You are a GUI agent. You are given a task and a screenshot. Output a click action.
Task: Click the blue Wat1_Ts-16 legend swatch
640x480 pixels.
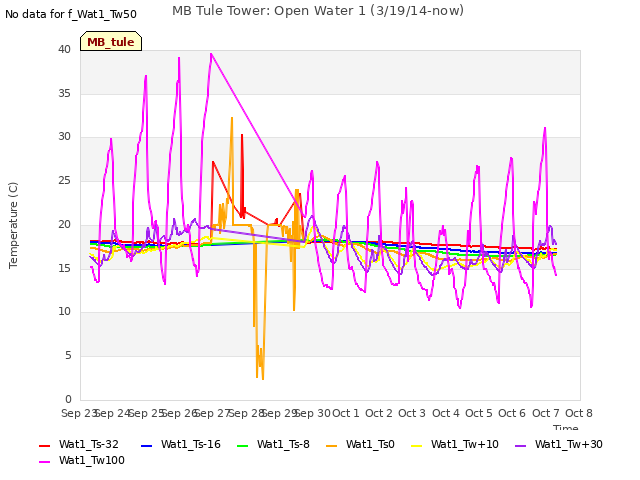coord(147,445)
